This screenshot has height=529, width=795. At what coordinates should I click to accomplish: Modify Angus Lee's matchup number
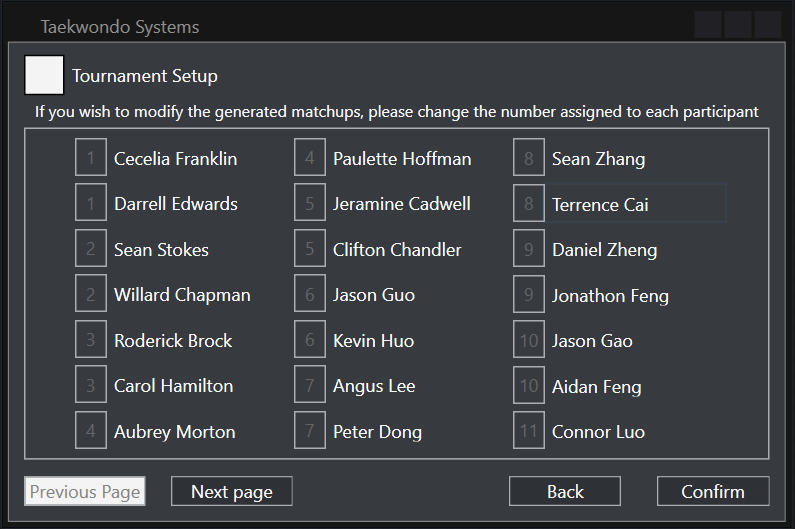pos(310,386)
